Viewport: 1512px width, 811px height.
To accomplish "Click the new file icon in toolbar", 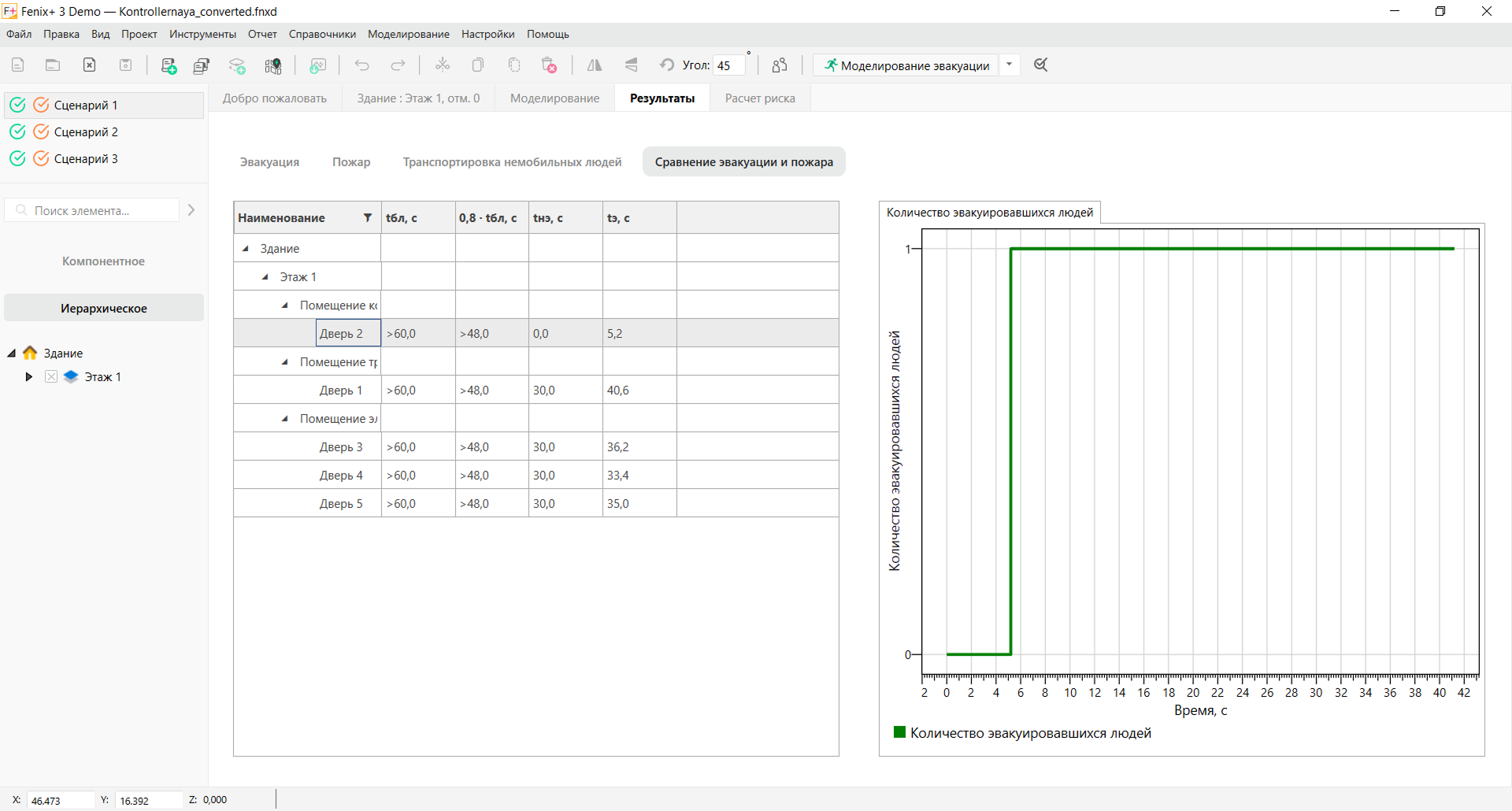I will coord(18,65).
